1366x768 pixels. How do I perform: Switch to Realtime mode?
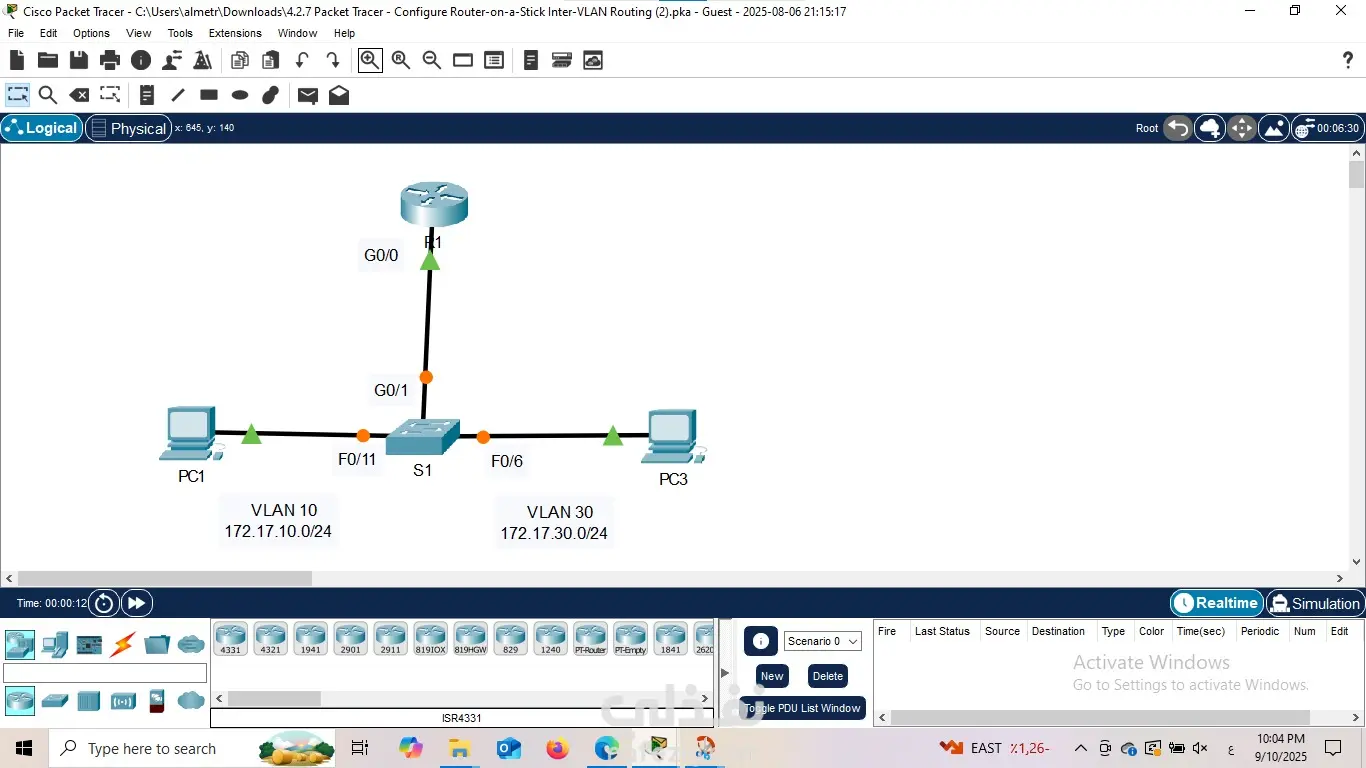(x=1216, y=603)
